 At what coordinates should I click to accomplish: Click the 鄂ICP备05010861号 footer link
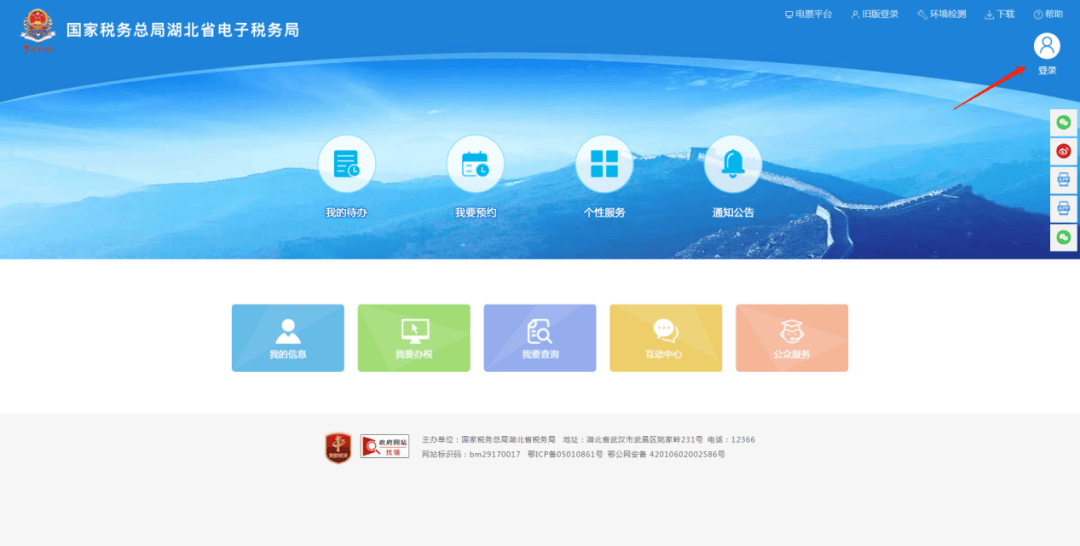565,454
